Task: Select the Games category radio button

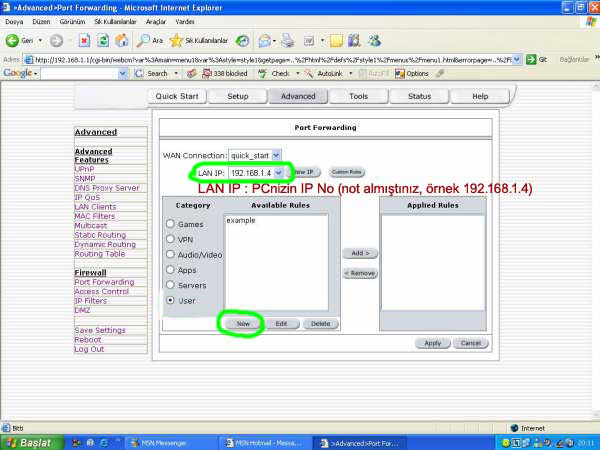Action: pos(170,224)
